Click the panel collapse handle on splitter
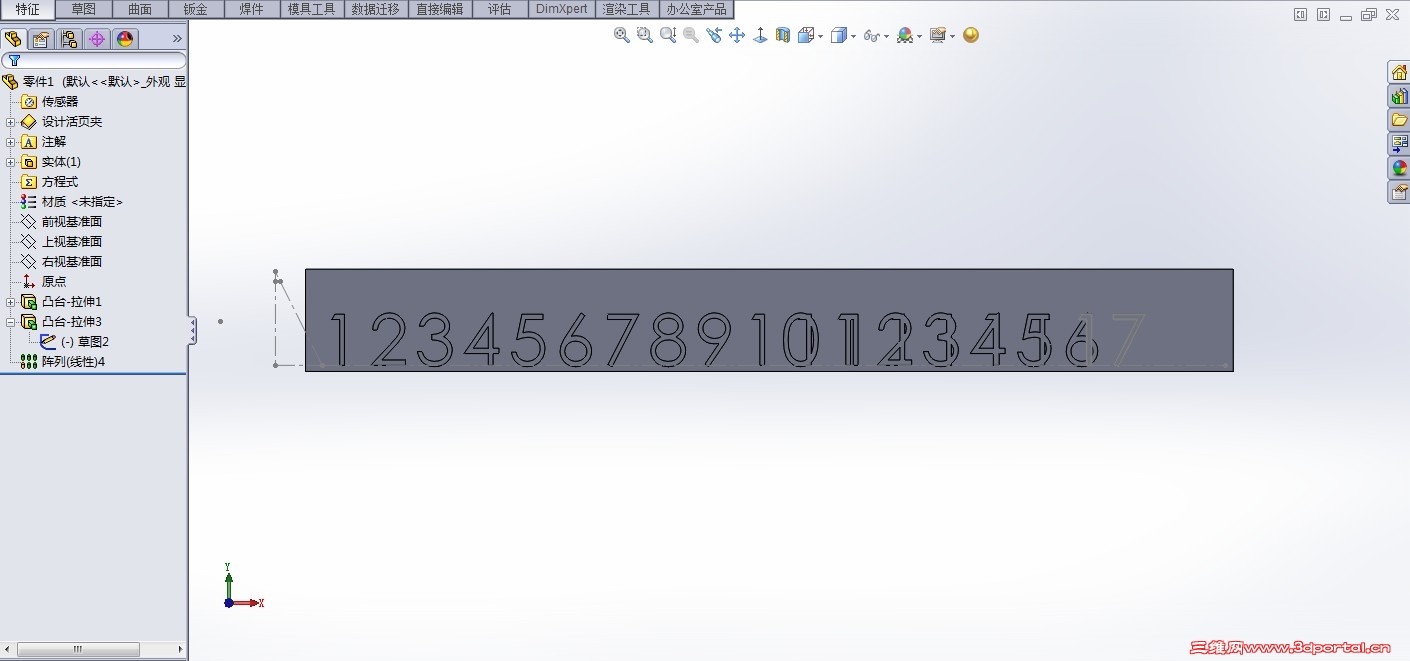 pyautogui.click(x=192, y=331)
